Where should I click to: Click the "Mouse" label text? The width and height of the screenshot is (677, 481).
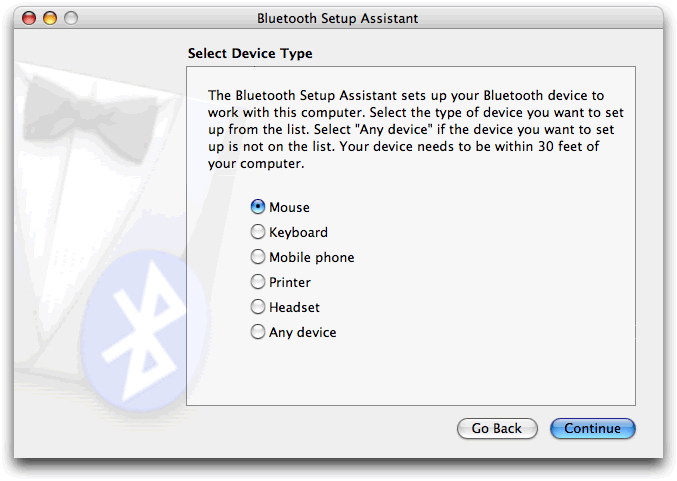[x=289, y=207]
